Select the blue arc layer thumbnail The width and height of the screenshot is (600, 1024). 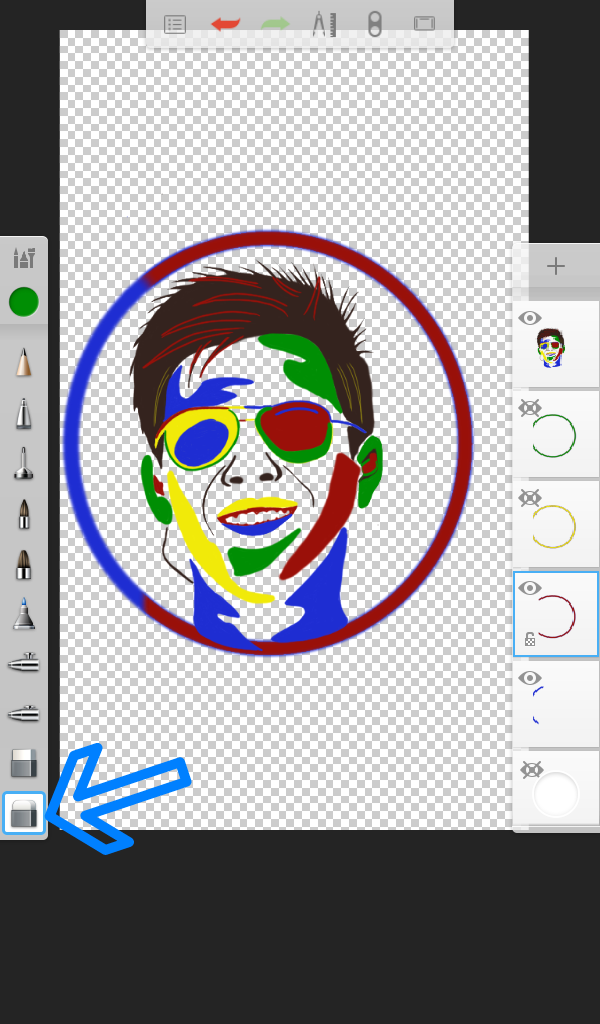(538, 705)
